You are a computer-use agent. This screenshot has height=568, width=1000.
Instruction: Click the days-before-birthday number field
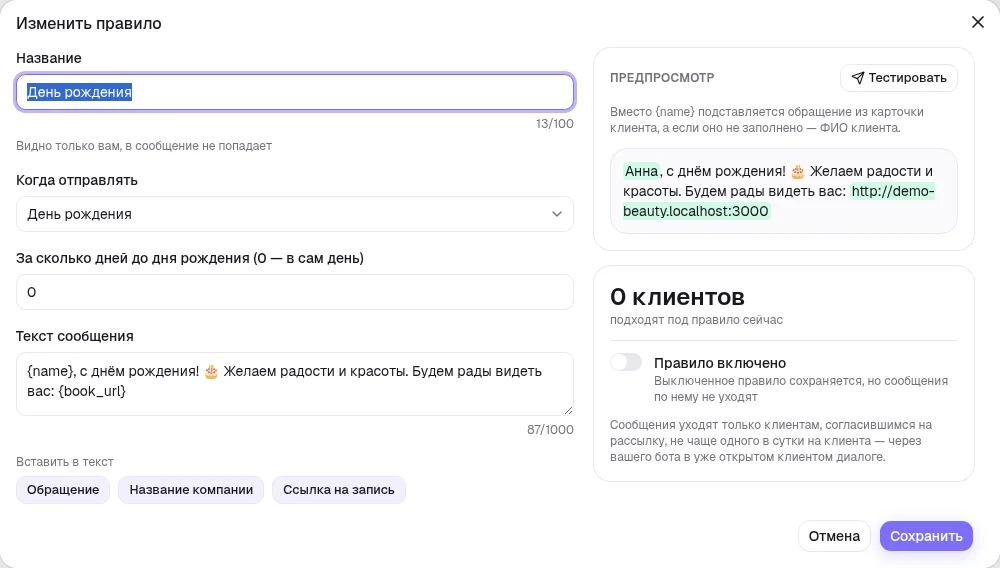(x=295, y=292)
